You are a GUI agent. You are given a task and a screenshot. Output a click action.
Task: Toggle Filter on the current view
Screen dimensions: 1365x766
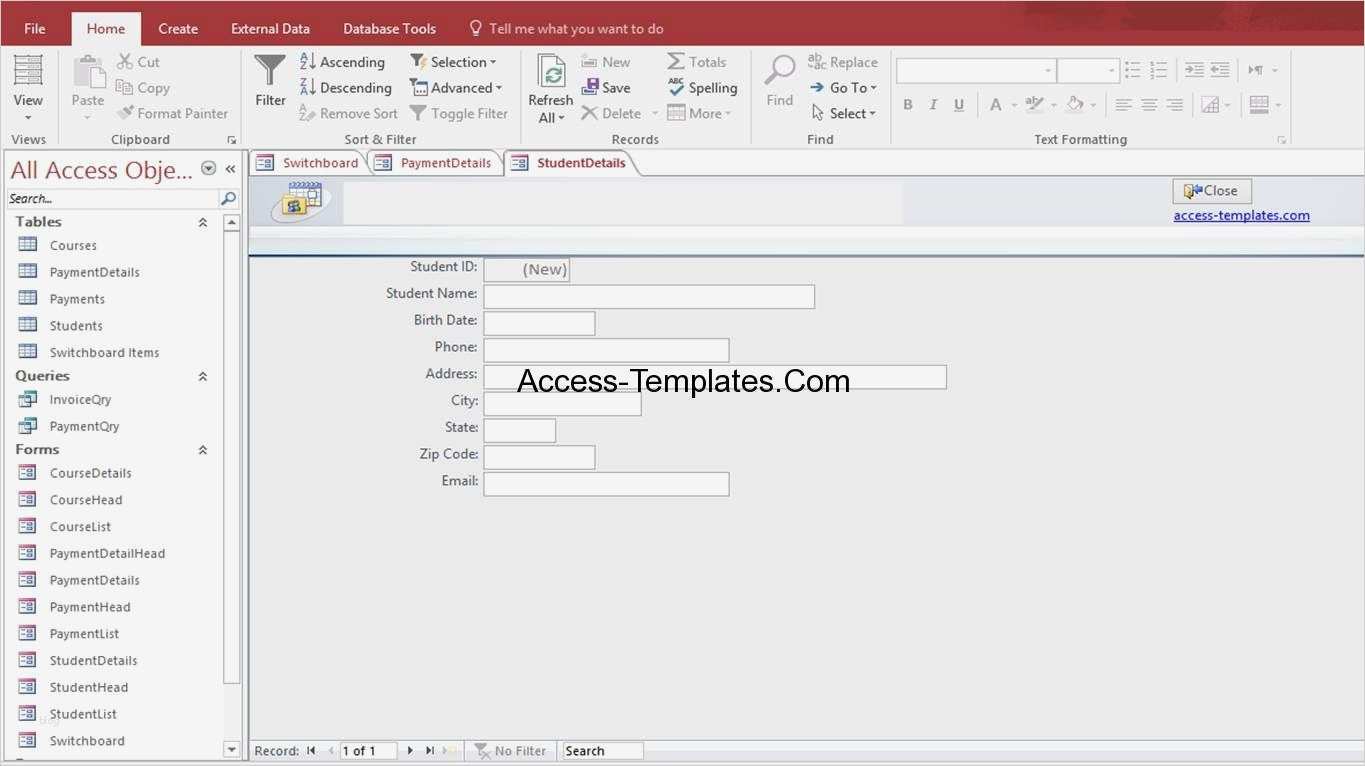[x=459, y=113]
